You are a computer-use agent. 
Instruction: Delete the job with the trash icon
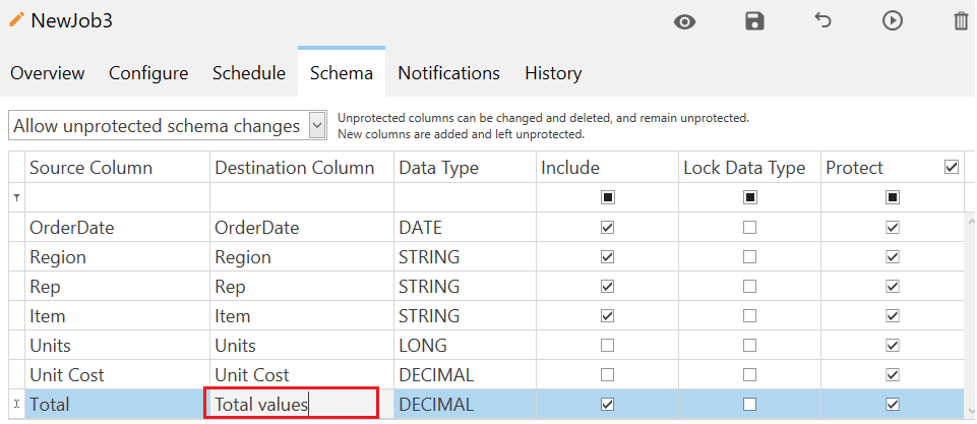point(961,22)
